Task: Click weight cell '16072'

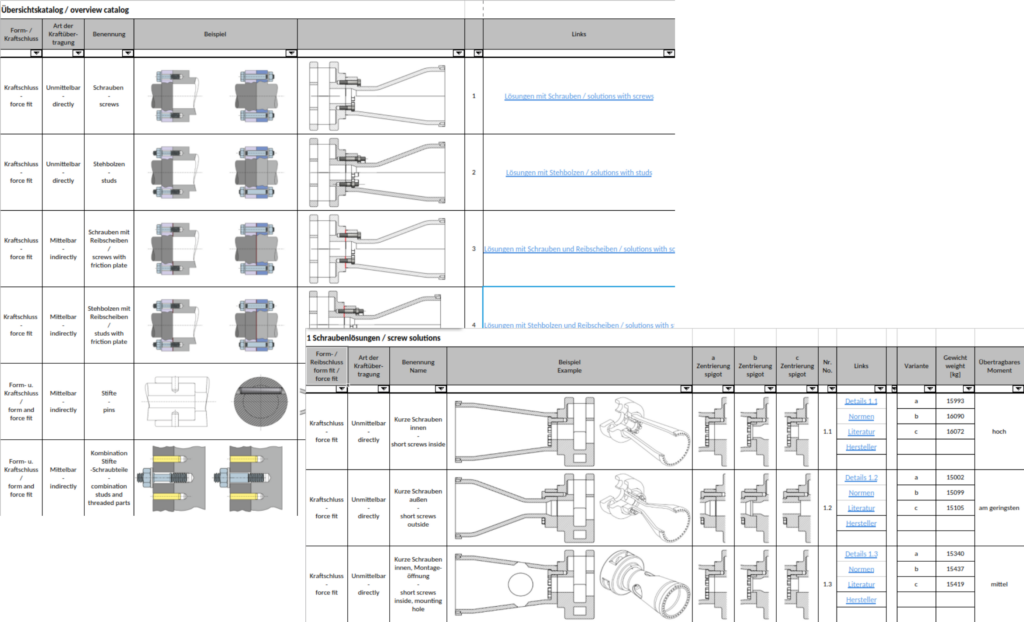Action: click(955, 432)
